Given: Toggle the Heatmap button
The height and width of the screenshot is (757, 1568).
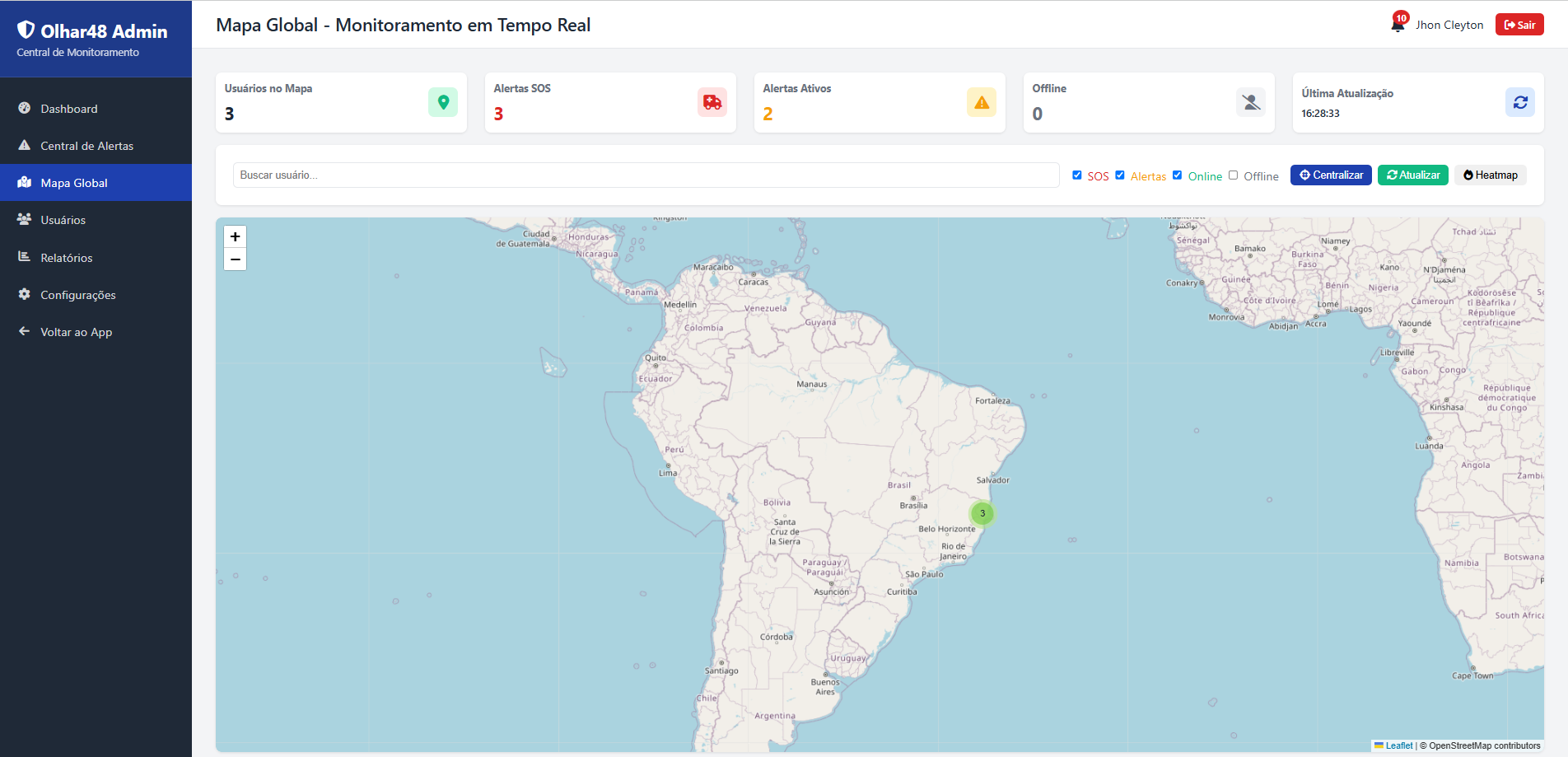Looking at the screenshot, I should (1490, 175).
